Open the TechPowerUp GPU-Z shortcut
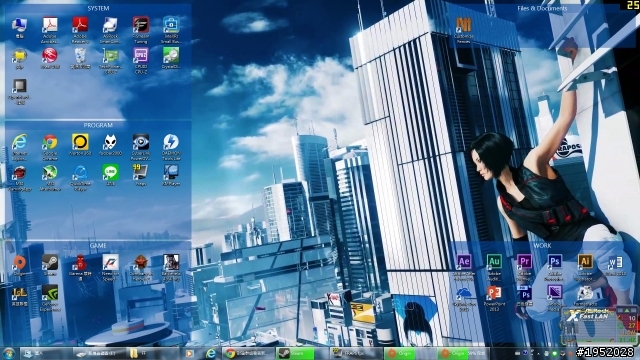The image size is (640, 360). pyautogui.click(x=110, y=61)
